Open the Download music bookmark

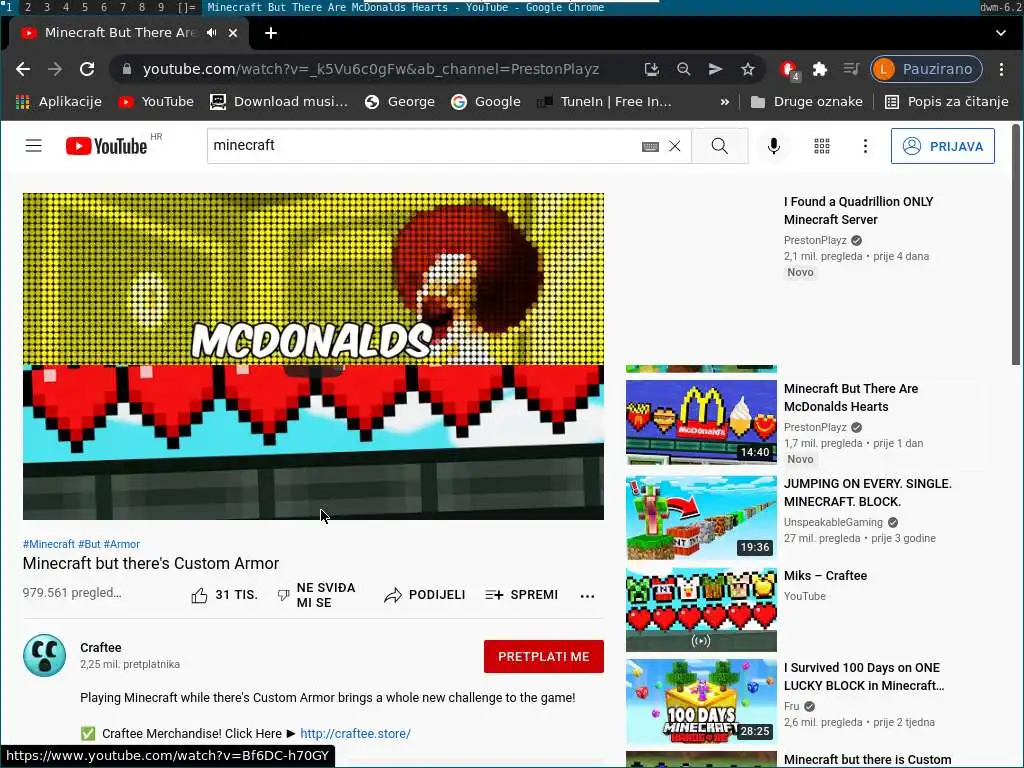[279, 102]
